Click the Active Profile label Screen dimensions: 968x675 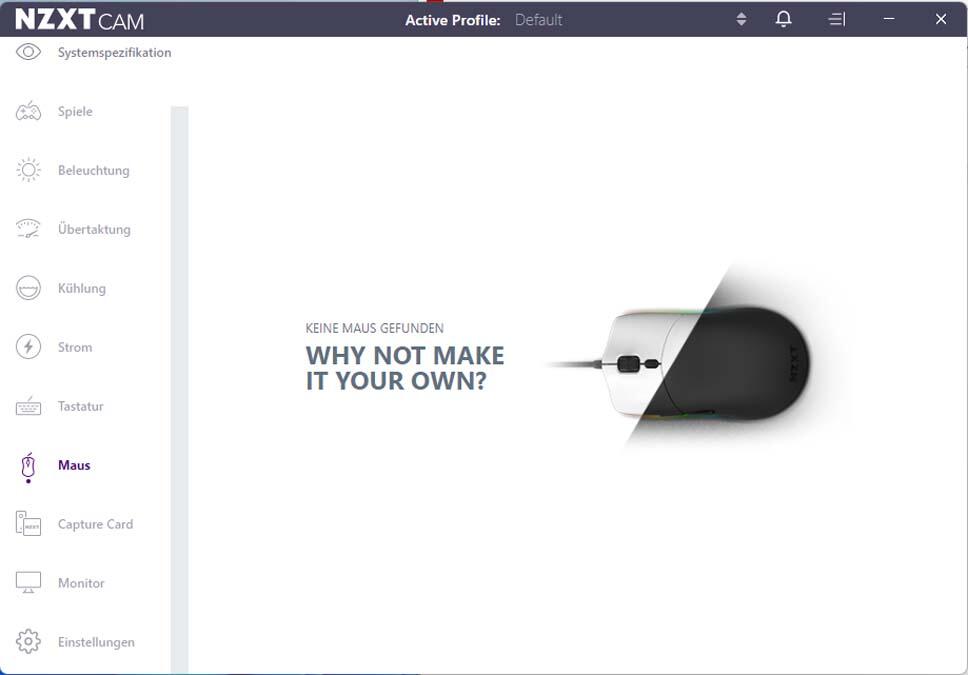click(x=453, y=20)
